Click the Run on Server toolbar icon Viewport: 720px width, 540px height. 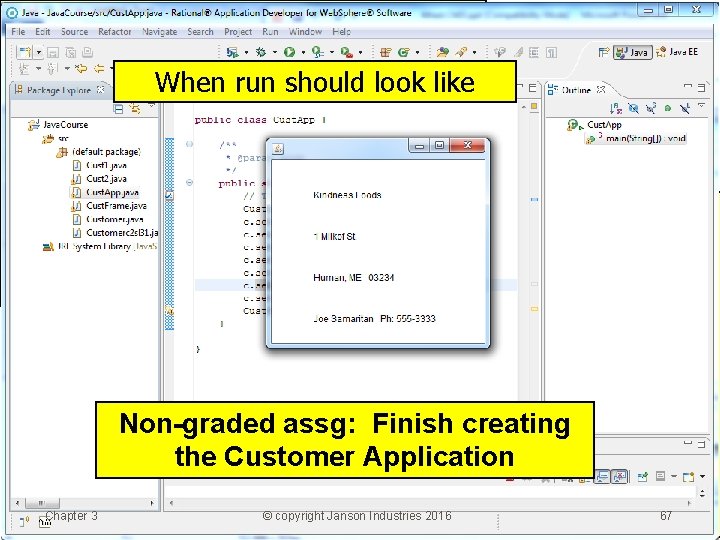pos(232,52)
